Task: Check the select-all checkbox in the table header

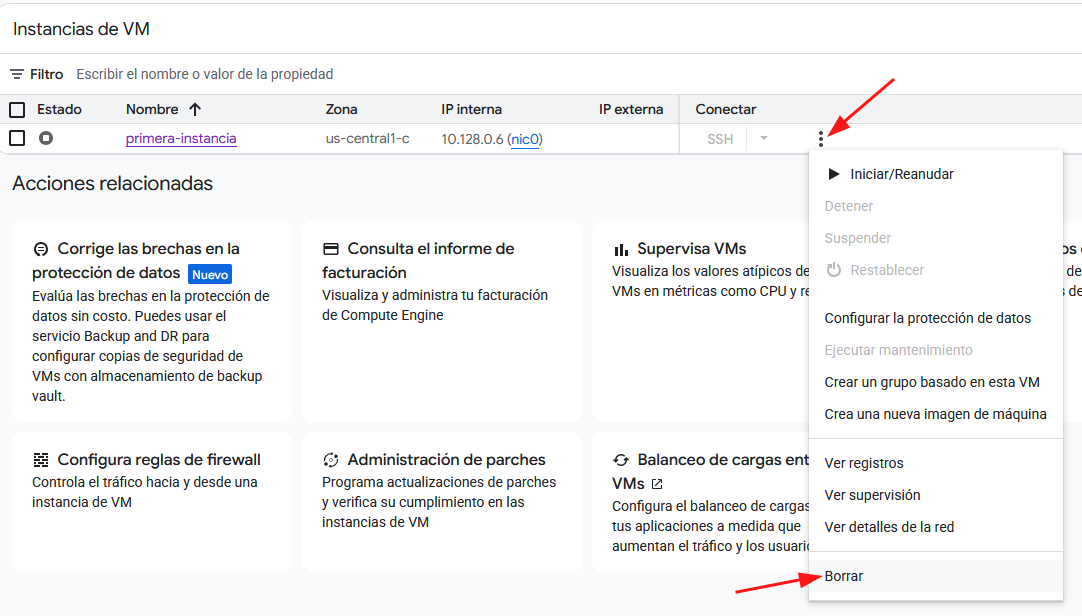Action: [x=17, y=109]
